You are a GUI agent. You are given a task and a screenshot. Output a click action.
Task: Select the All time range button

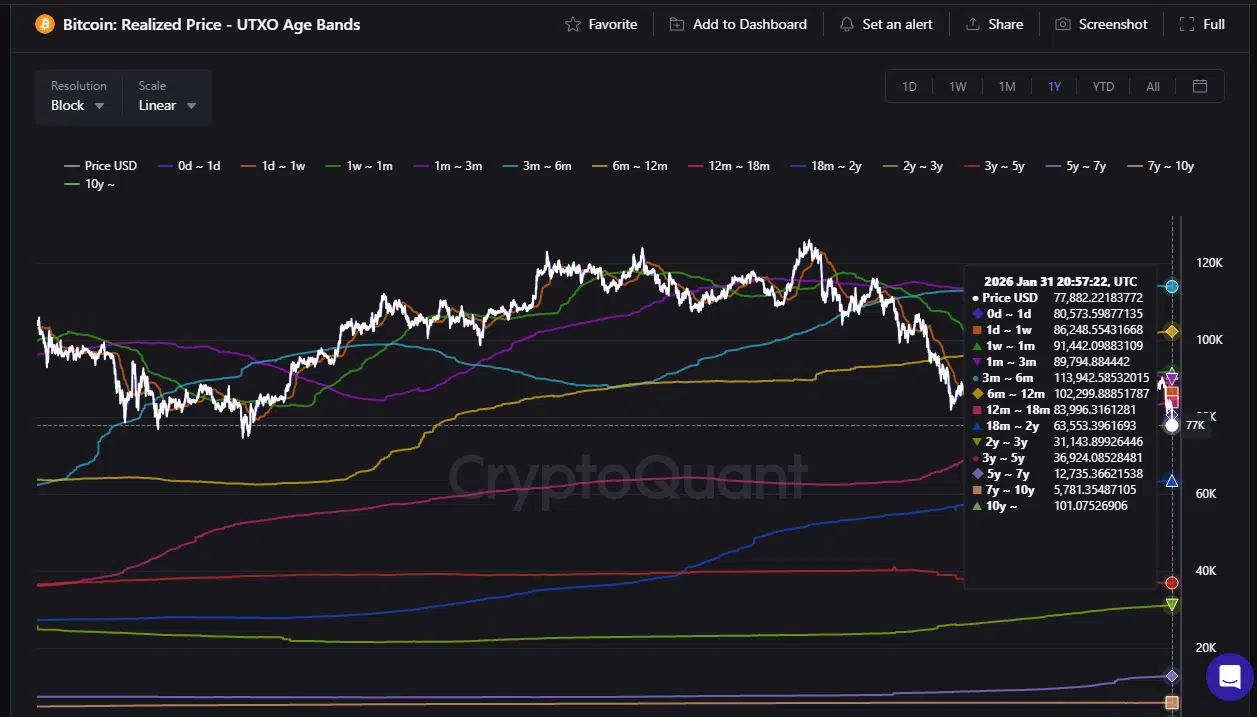click(x=1153, y=87)
